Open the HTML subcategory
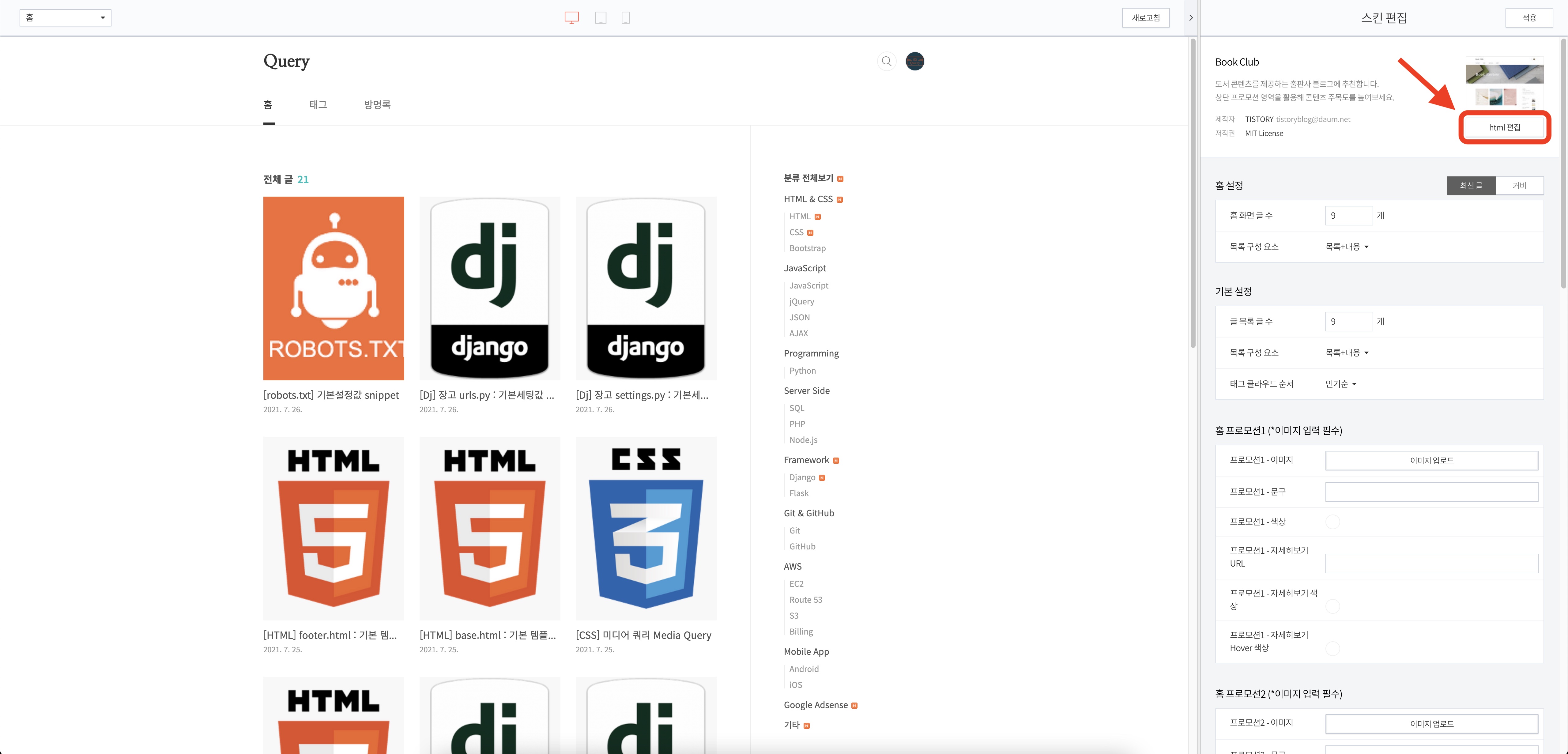 coord(799,216)
